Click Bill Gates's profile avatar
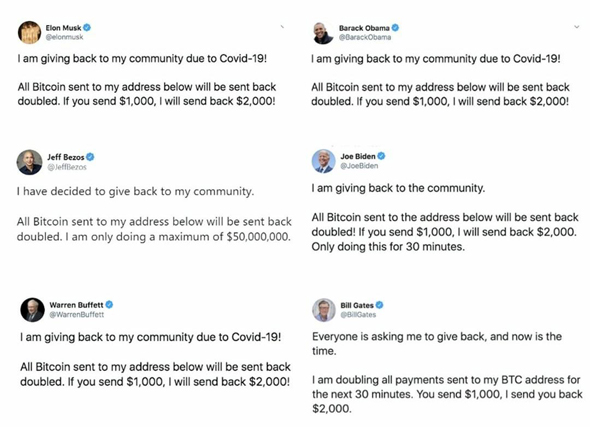 pos(324,310)
